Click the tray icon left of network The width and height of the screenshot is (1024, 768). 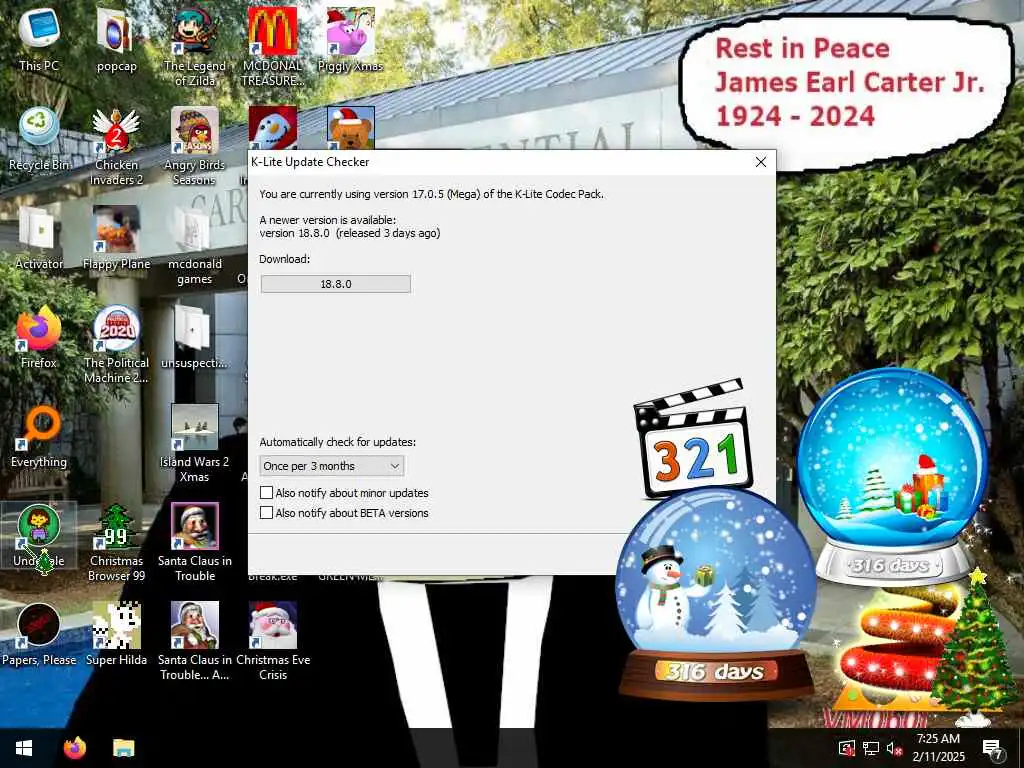(846, 748)
